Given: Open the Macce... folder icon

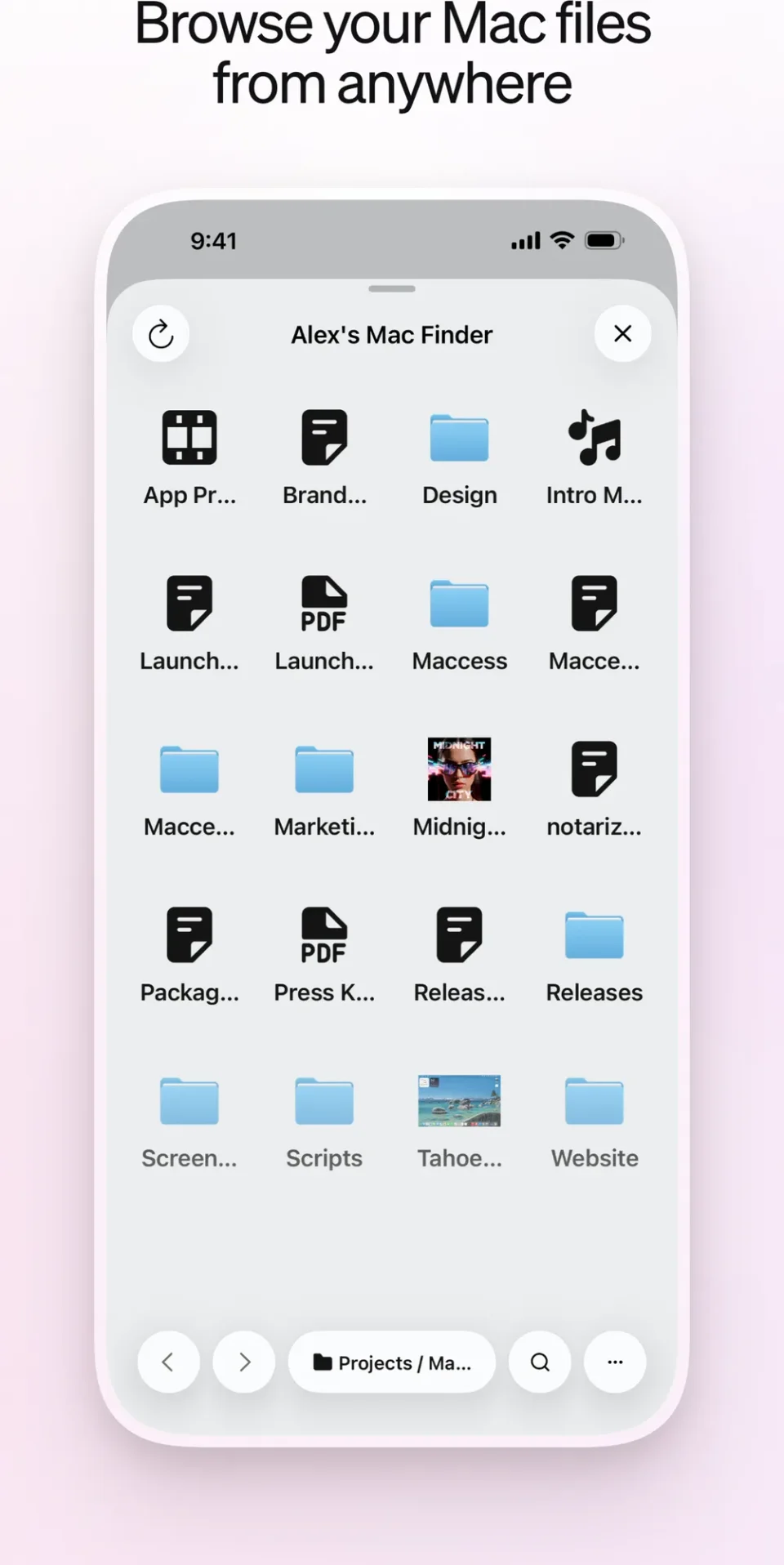Looking at the screenshot, I should pos(189,769).
